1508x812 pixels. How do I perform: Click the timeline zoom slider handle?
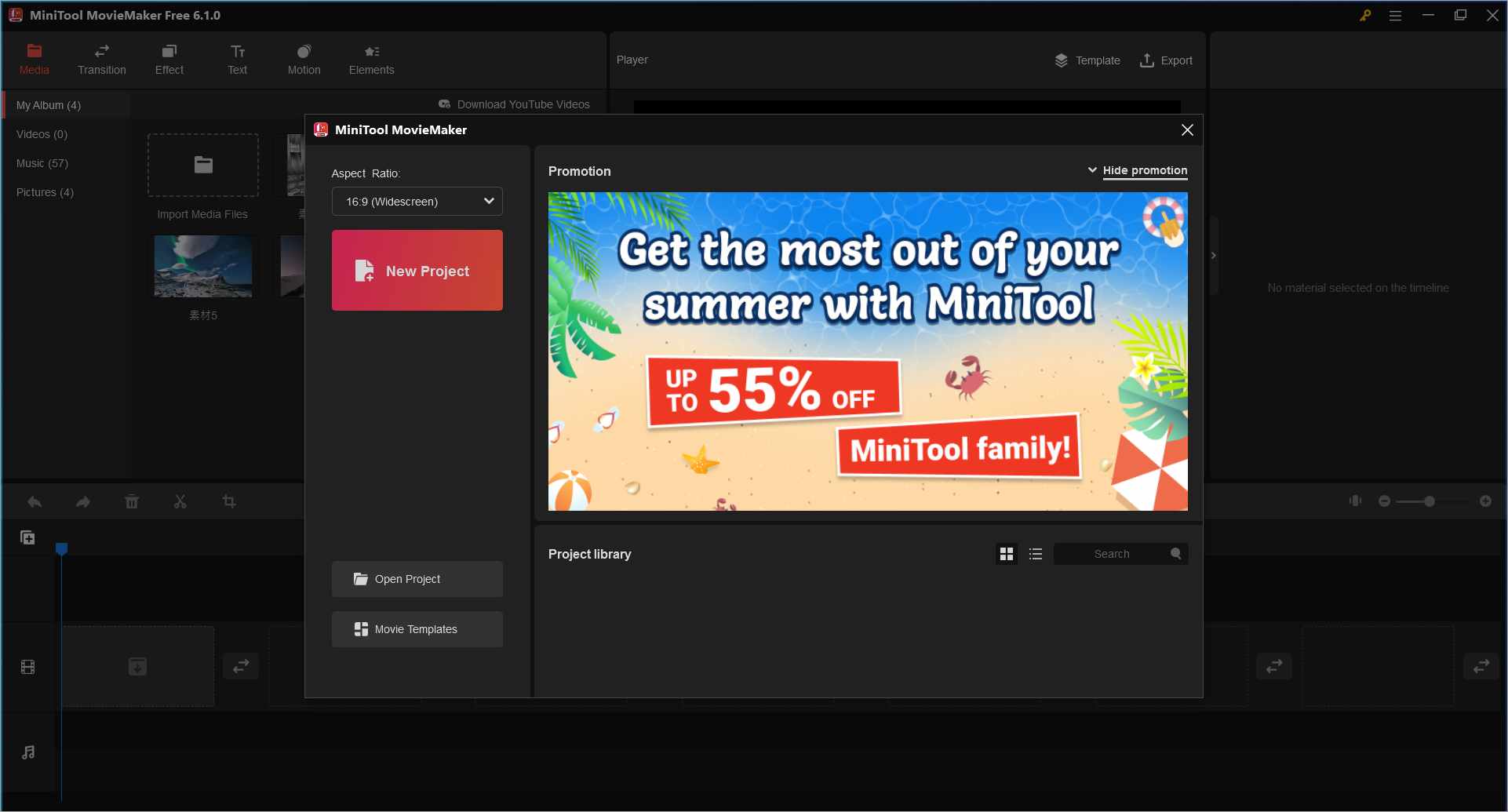click(x=1430, y=501)
